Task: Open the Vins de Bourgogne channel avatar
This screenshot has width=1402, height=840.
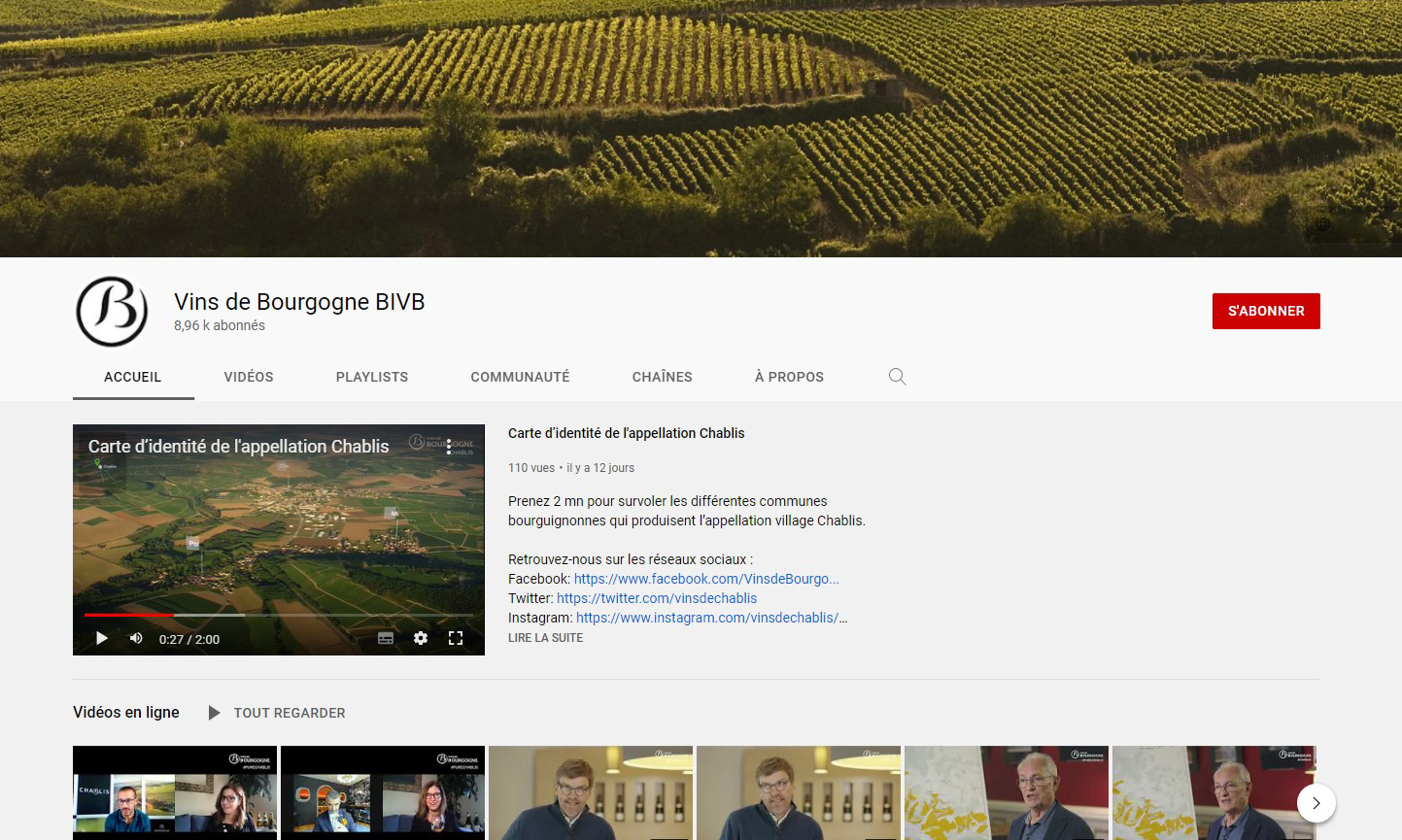Action: coord(112,312)
